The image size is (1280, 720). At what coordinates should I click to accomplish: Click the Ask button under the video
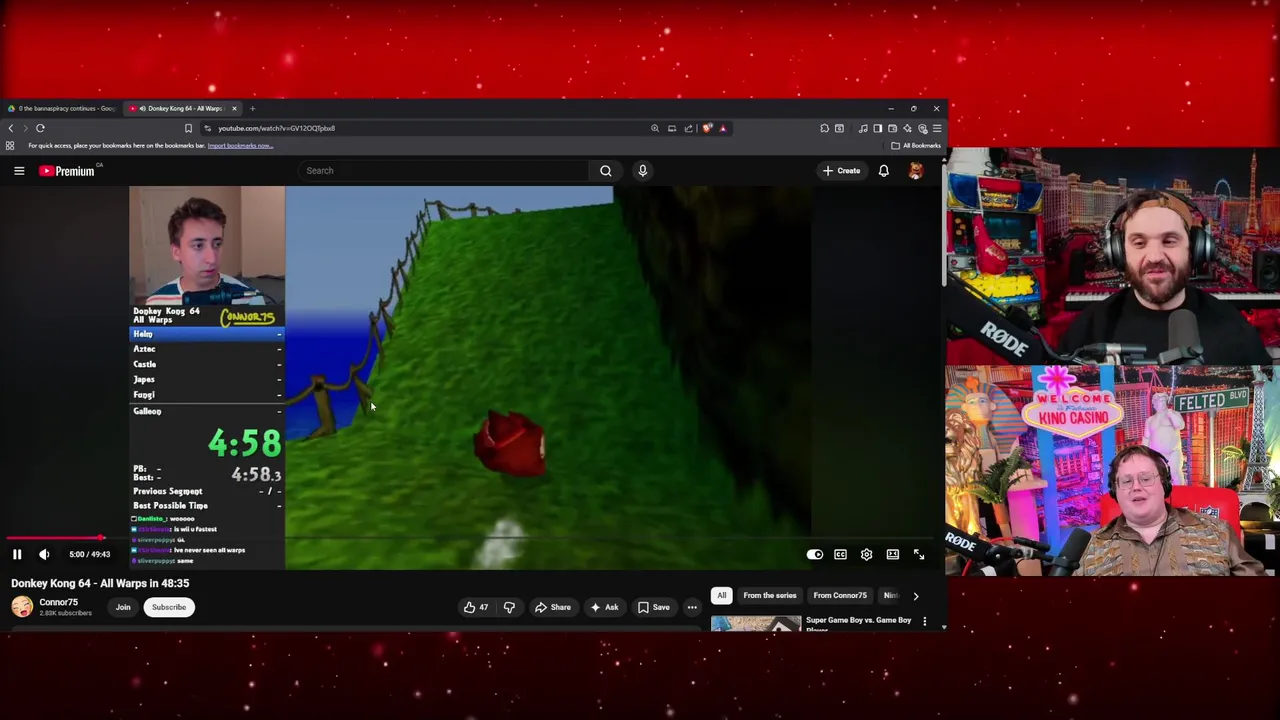[604, 607]
